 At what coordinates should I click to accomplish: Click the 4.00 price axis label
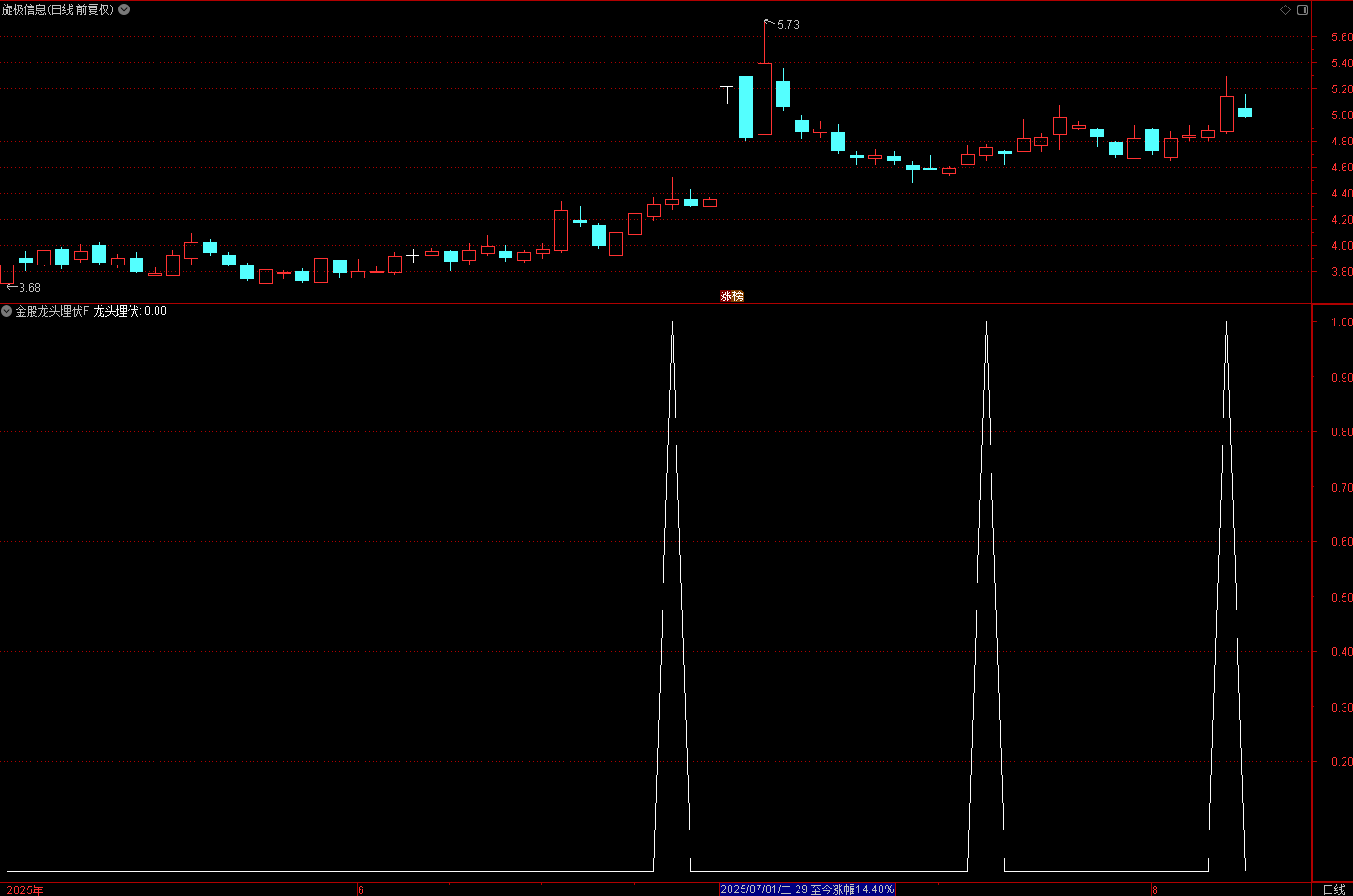[1342, 246]
